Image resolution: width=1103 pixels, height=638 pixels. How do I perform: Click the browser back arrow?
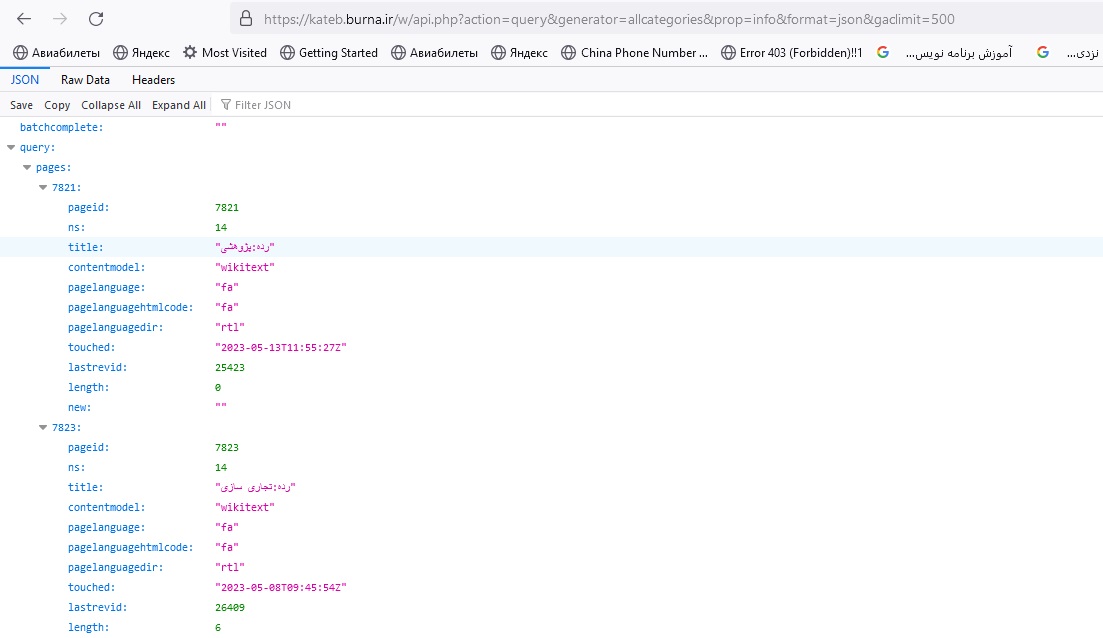tap(24, 19)
